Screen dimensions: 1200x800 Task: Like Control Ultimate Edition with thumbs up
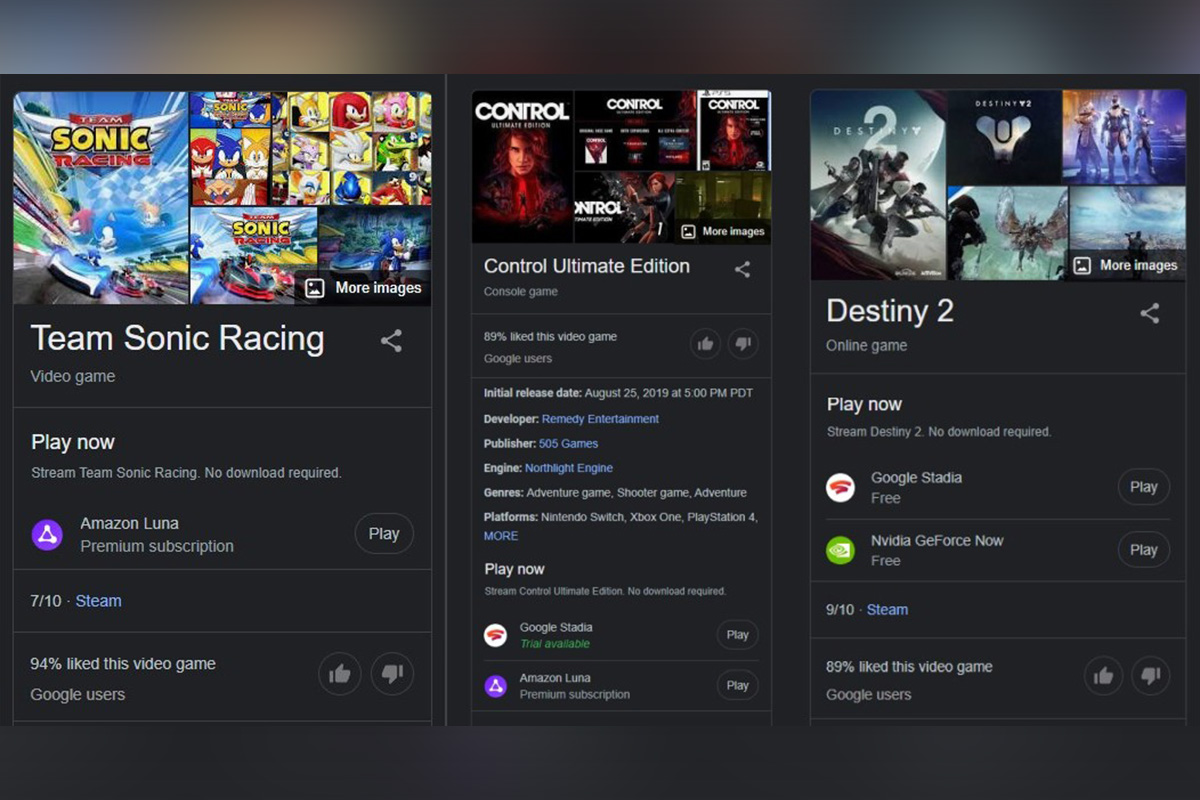706,344
